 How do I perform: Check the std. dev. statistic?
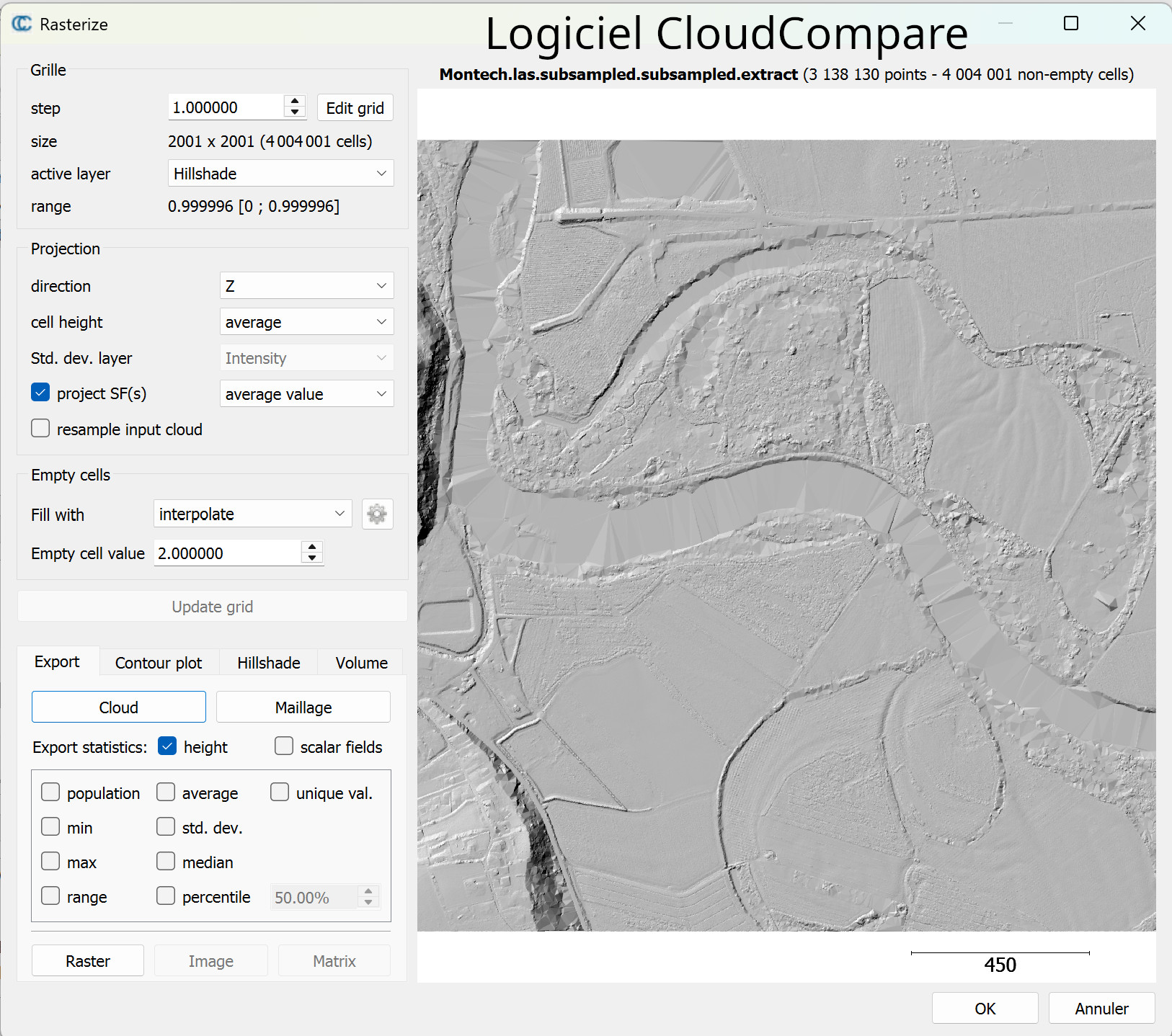tap(166, 827)
